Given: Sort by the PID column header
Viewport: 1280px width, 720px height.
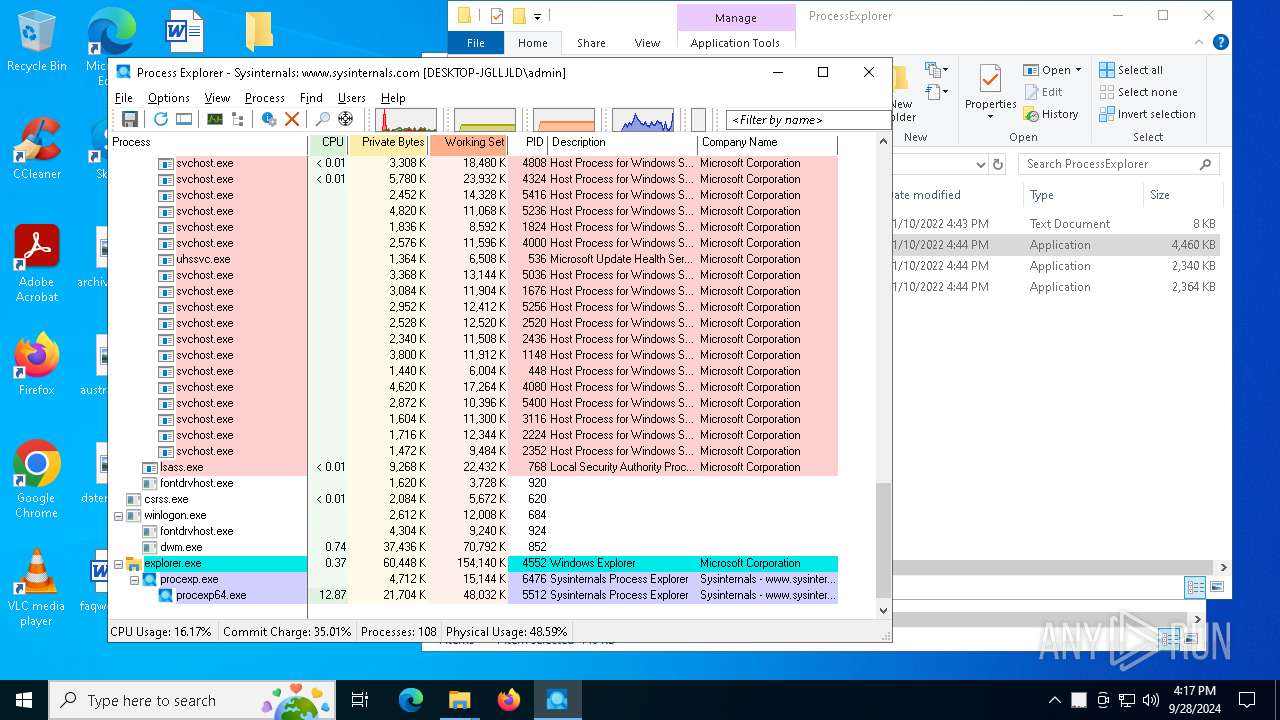Looking at the screenshot, I should (528, 143).
